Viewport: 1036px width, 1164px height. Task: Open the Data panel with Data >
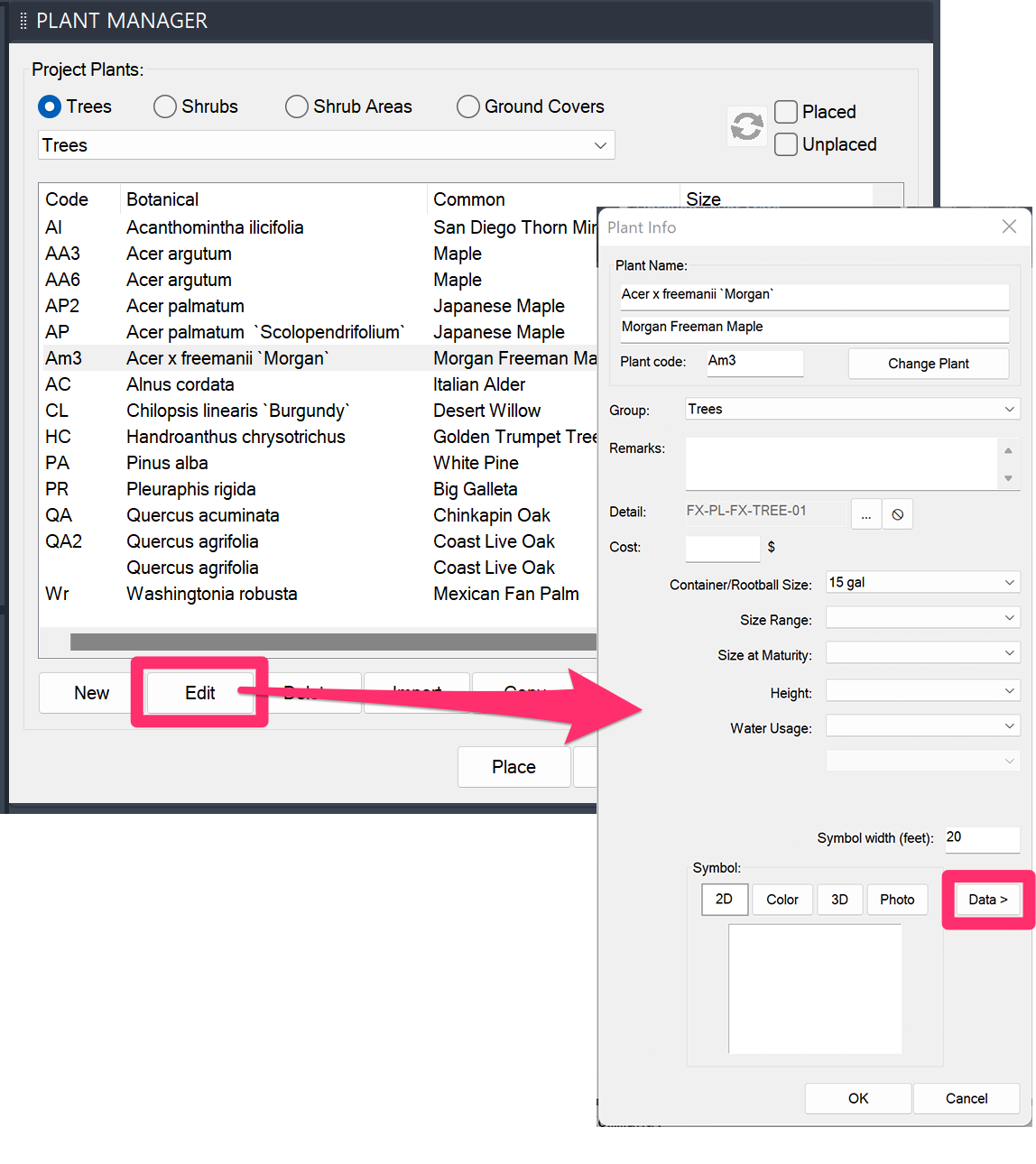[x=987, y=899]
